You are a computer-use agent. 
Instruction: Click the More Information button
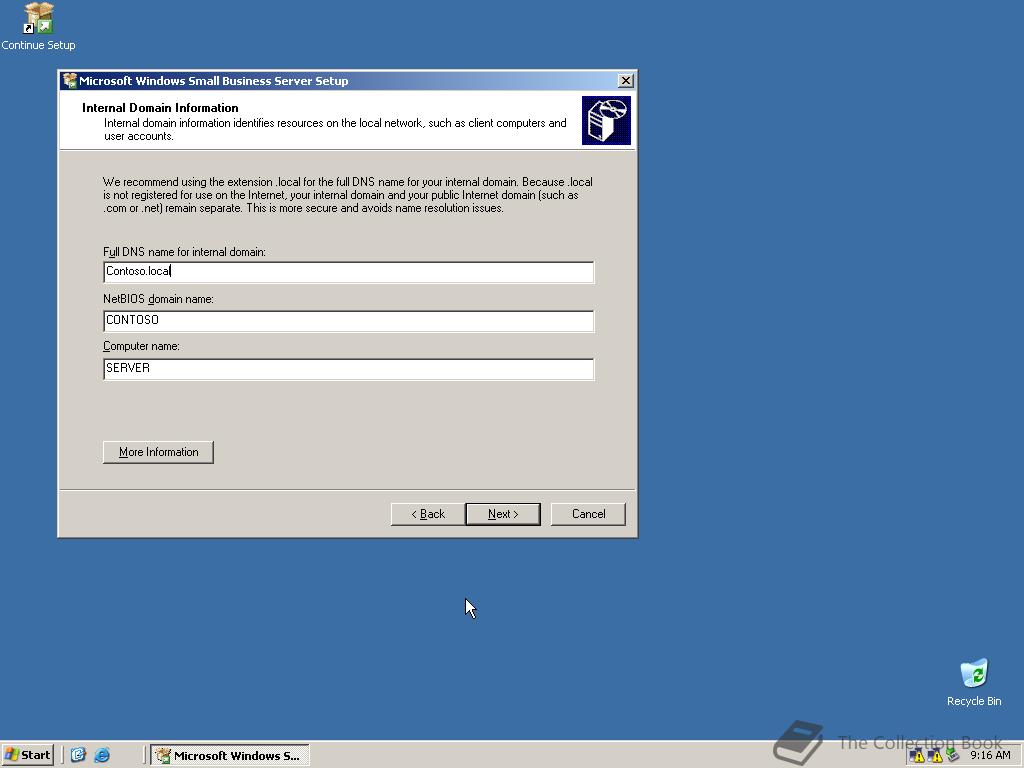(x=158, y=452)
